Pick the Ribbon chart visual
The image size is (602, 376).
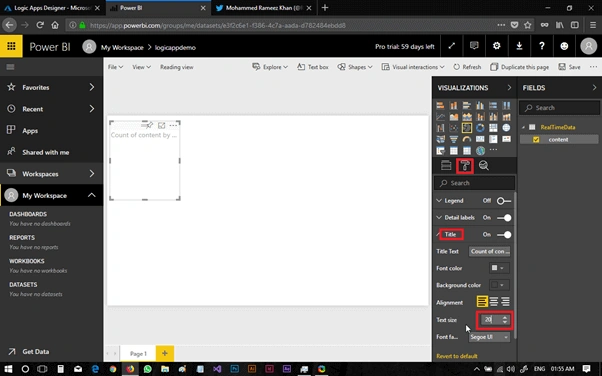506,116
